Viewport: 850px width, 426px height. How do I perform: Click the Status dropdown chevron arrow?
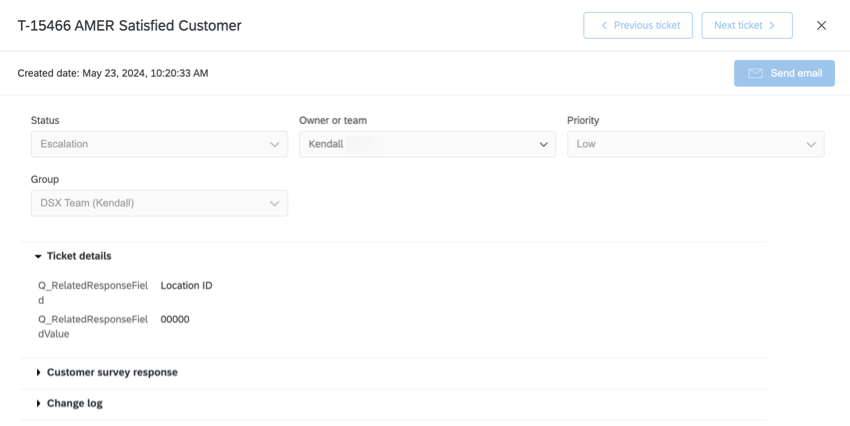click(275, 144)
